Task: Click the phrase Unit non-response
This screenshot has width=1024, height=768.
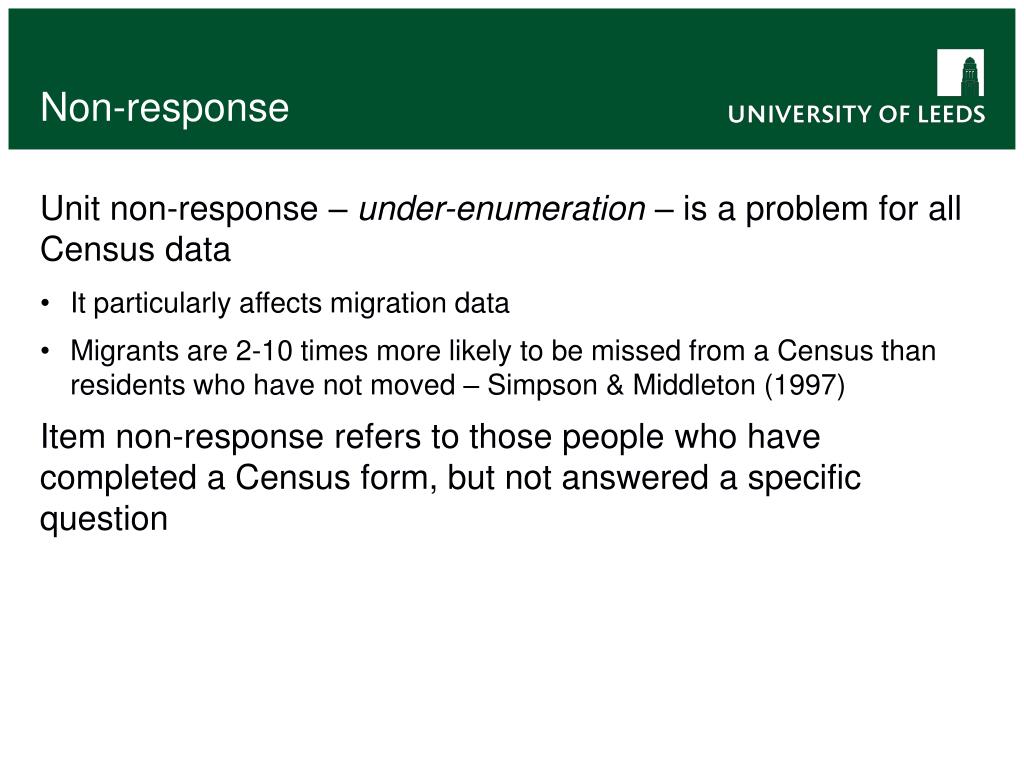Action: tap(179, 209)
